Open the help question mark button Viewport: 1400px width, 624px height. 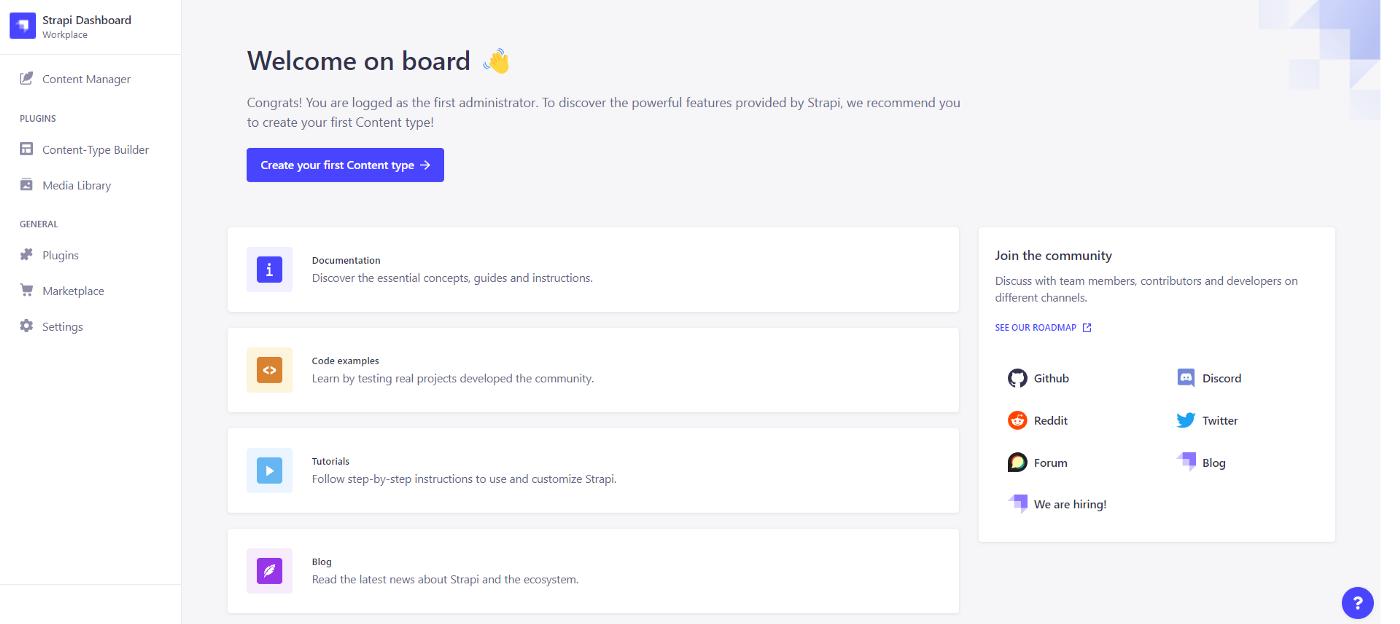point(1357,602)
